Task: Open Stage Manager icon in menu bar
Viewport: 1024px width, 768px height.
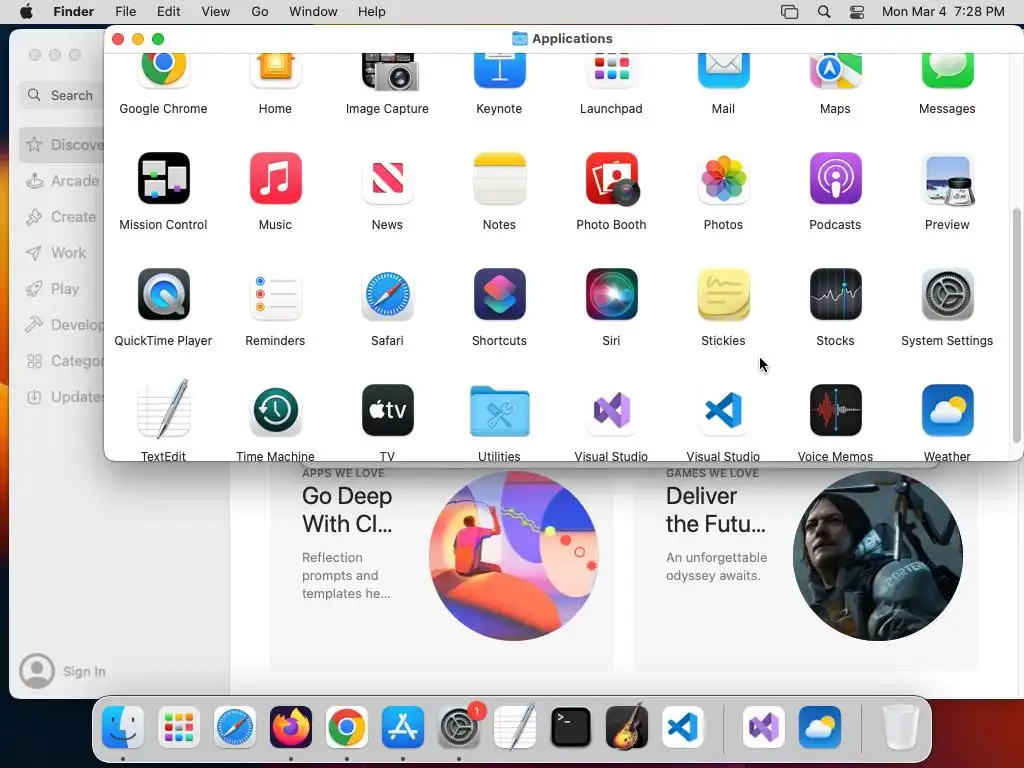Action: click(790, 12)
